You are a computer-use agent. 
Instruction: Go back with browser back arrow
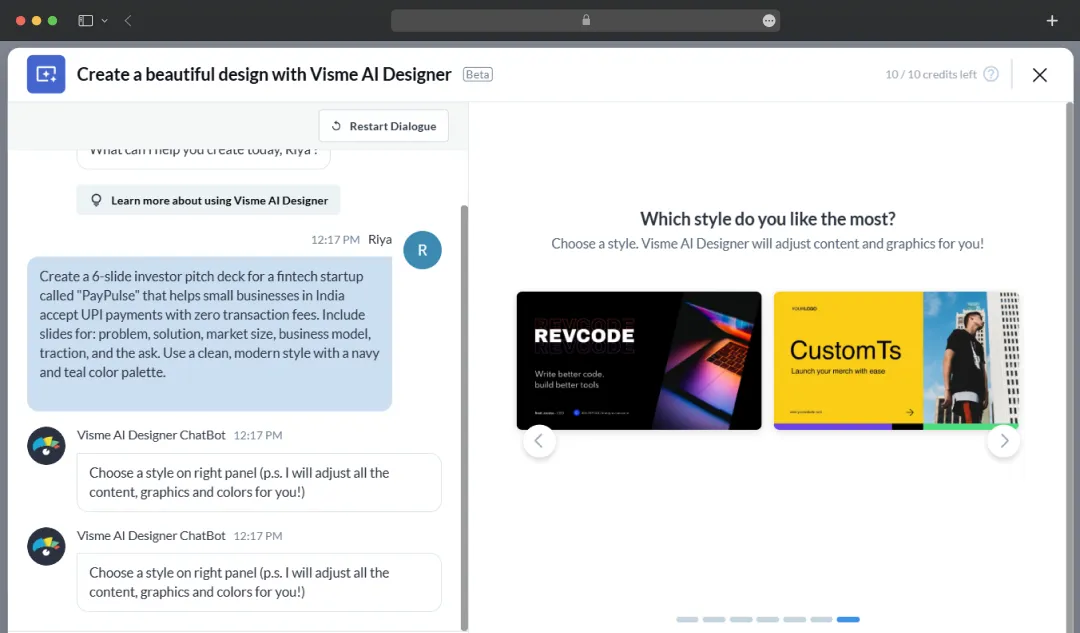pos(128,21)
